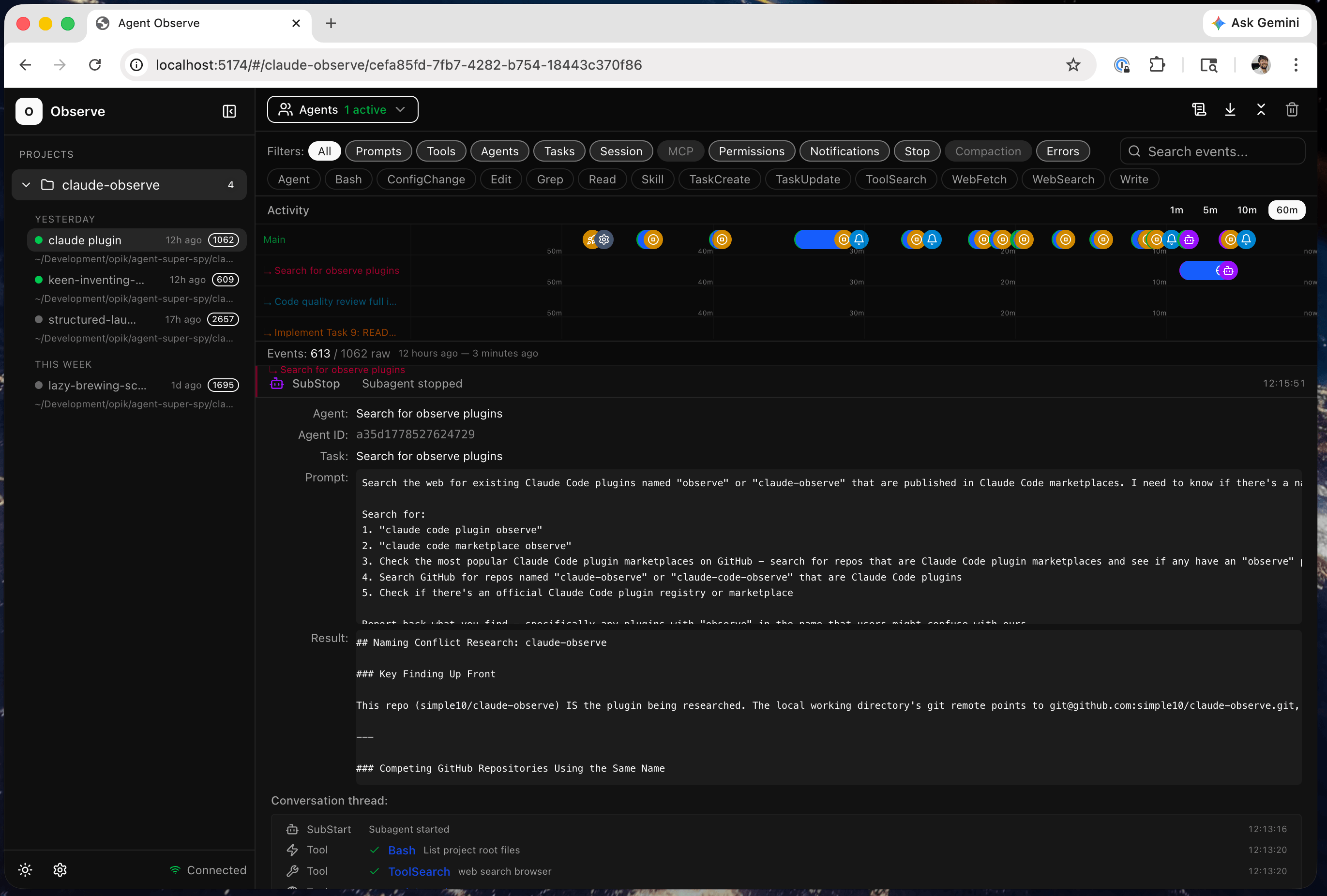Click the trash icon to clear events
This screenshot has width=1327, height=896.
1292,109
